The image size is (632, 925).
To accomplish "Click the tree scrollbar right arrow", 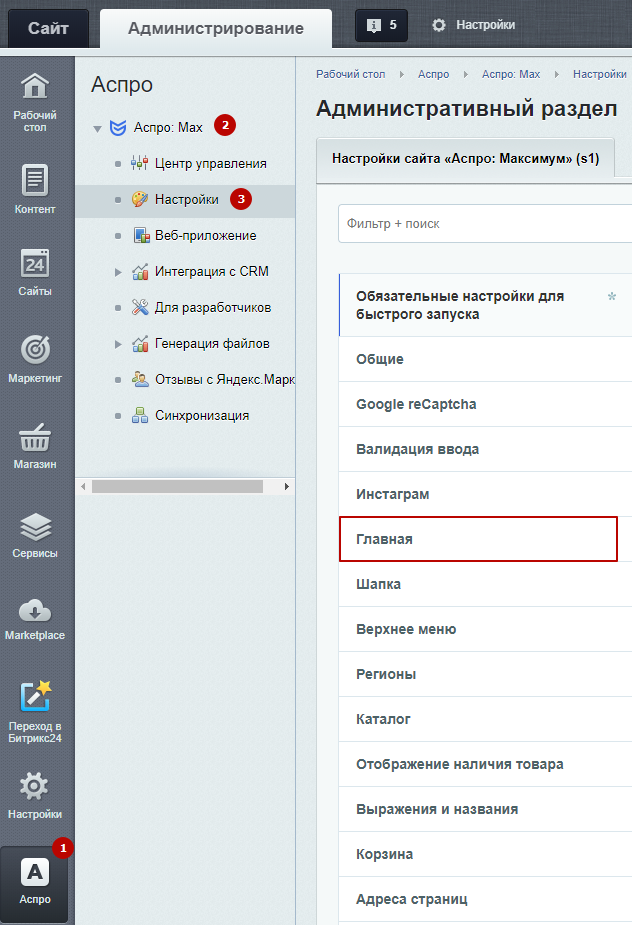I will pyautogui.click(x=286, y=487).
